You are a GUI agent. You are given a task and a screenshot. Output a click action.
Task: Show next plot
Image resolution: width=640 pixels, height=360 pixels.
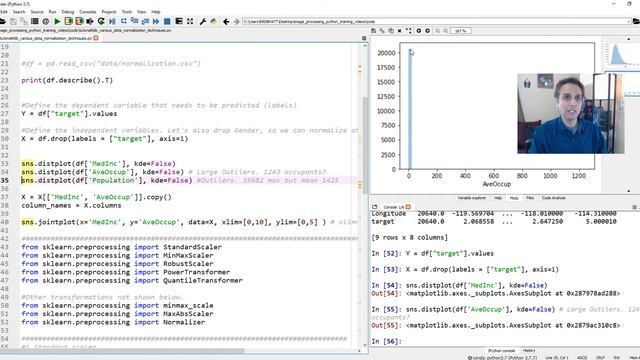427,31
